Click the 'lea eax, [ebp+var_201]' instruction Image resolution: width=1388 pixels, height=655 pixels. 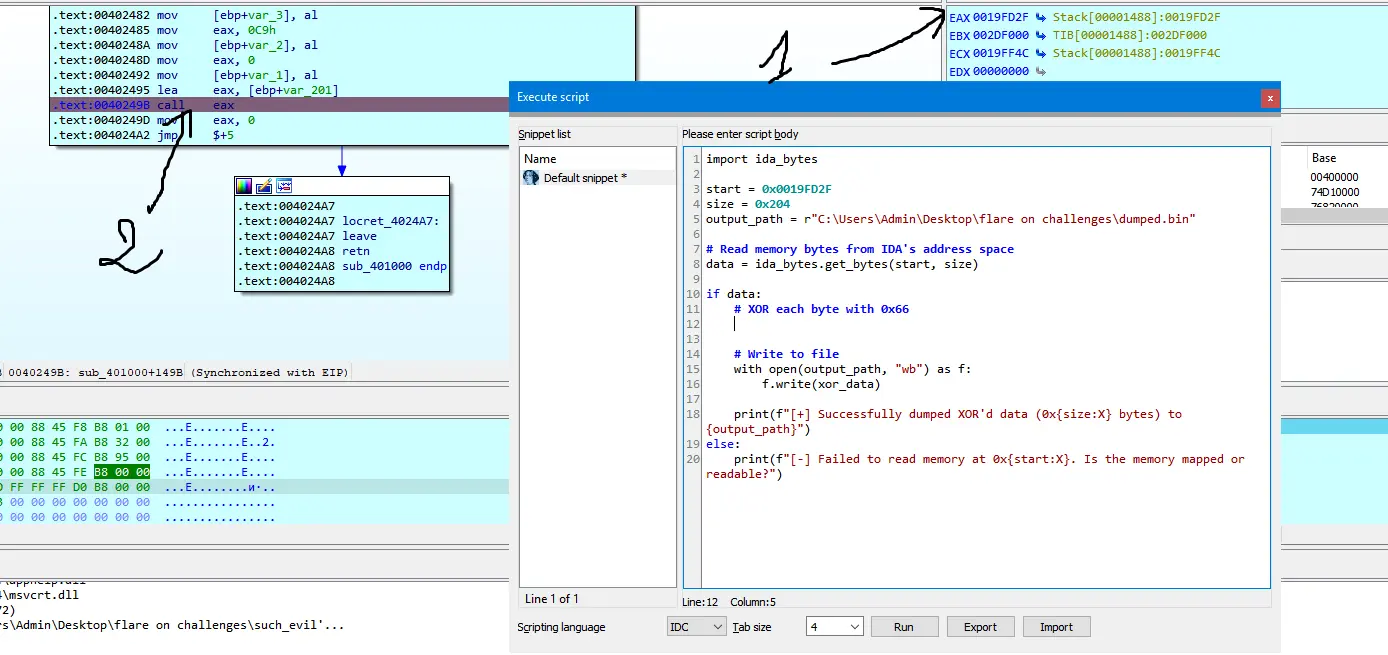pyautogui.click(x=248, y=90)
